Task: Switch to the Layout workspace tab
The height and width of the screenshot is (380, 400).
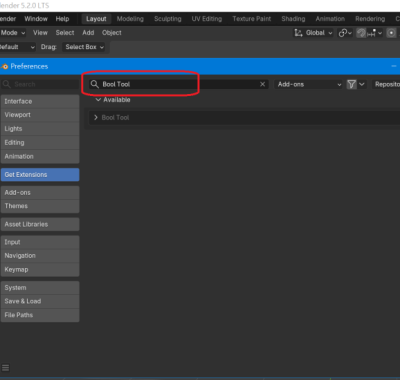Action: tap(96, 19)
